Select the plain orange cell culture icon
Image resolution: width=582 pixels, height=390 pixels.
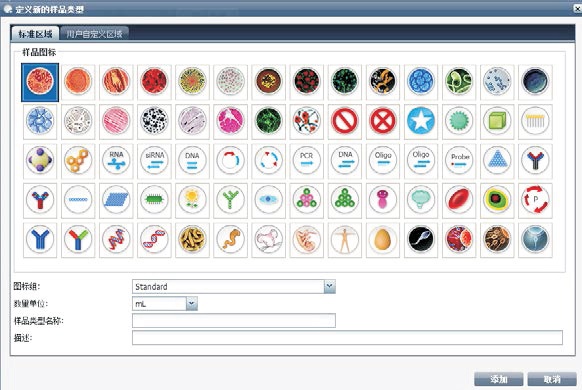(x=78, y=81)
